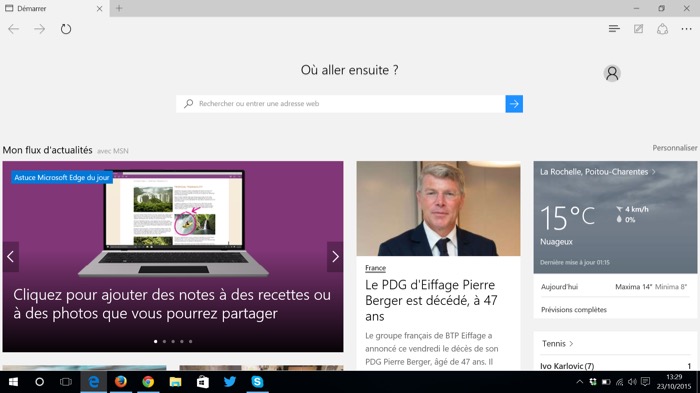Expand the Tennis section chevron
Viewport: 700px width, 393px height.
point(571,343)
